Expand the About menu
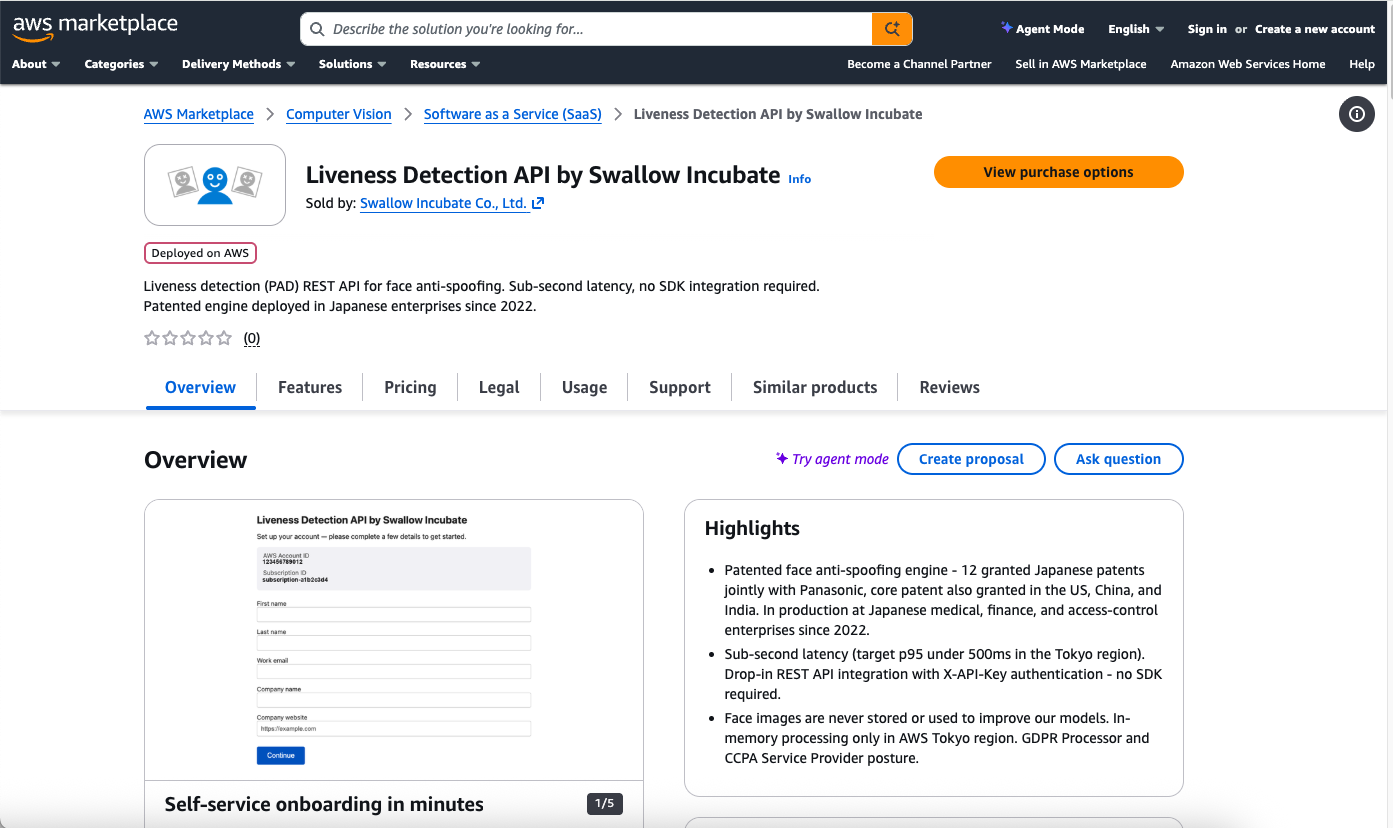 pyautogui.click(x=36, y=64)
